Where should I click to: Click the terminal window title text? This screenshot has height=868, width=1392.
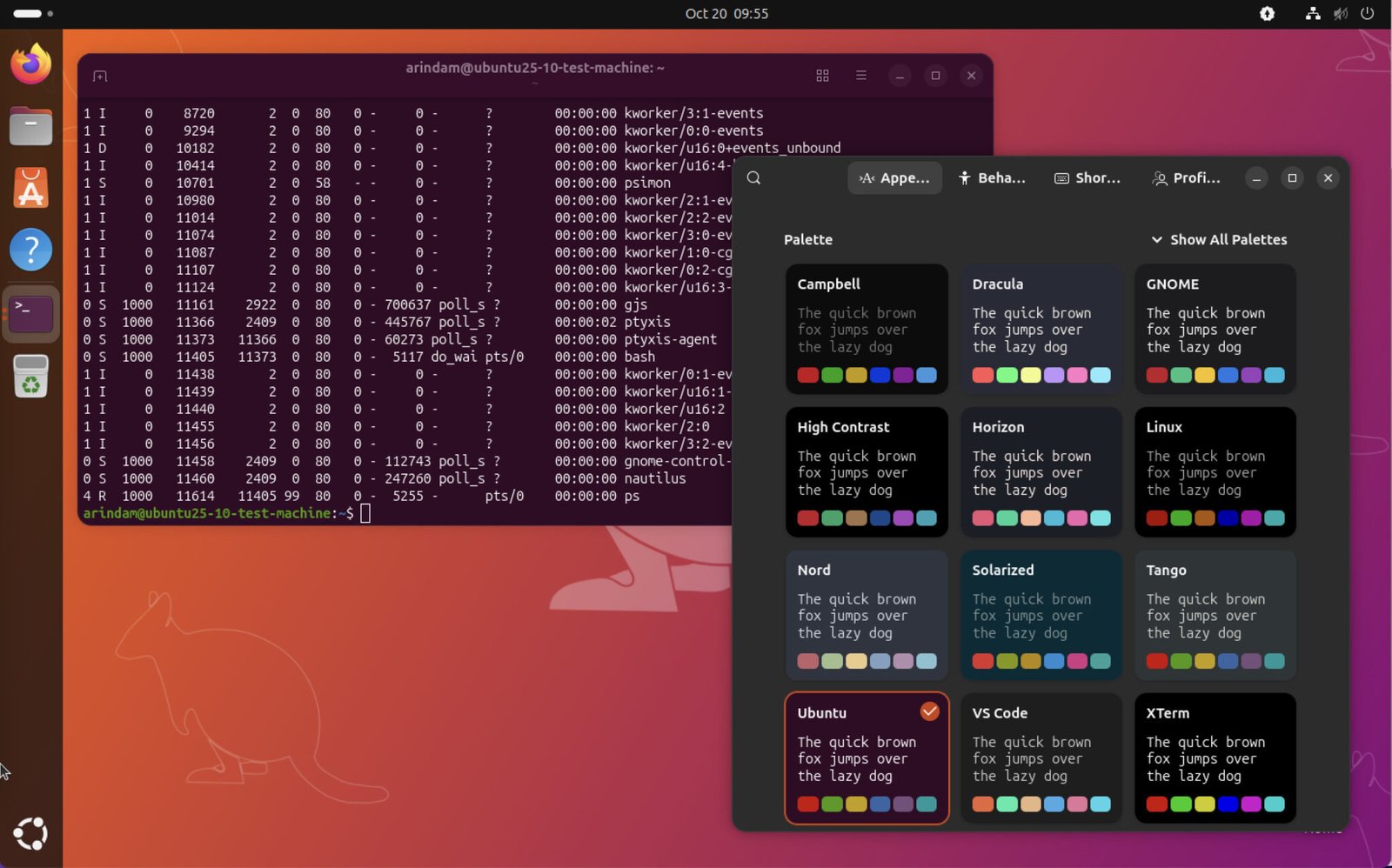point(535,68)
